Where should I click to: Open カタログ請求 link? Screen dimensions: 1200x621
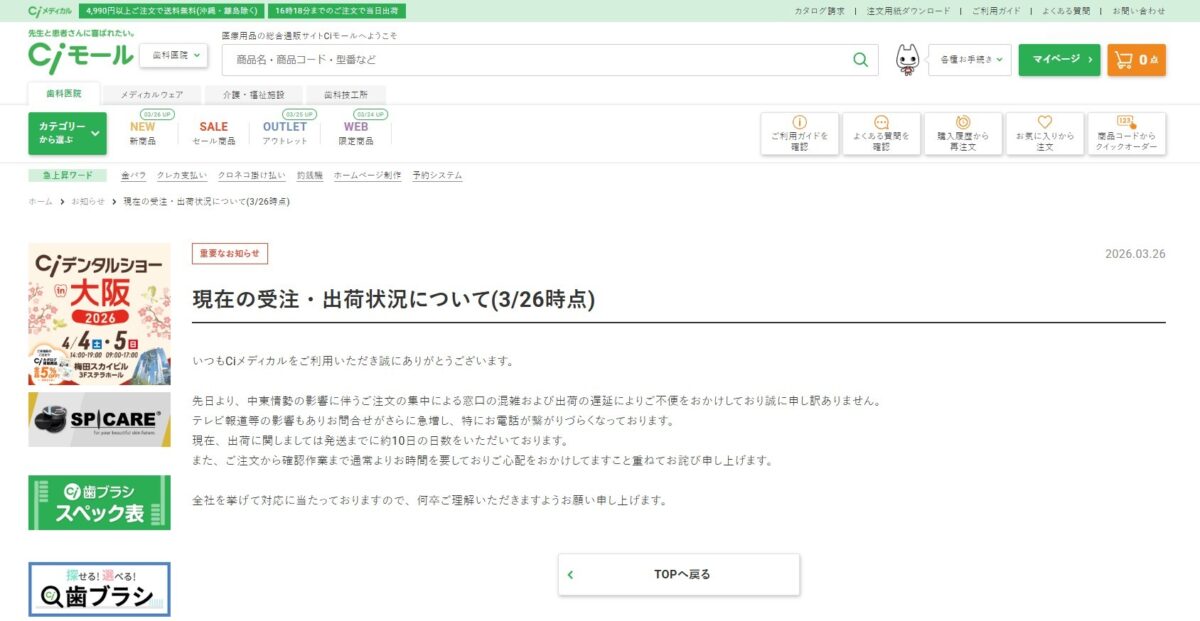(819, 10)
